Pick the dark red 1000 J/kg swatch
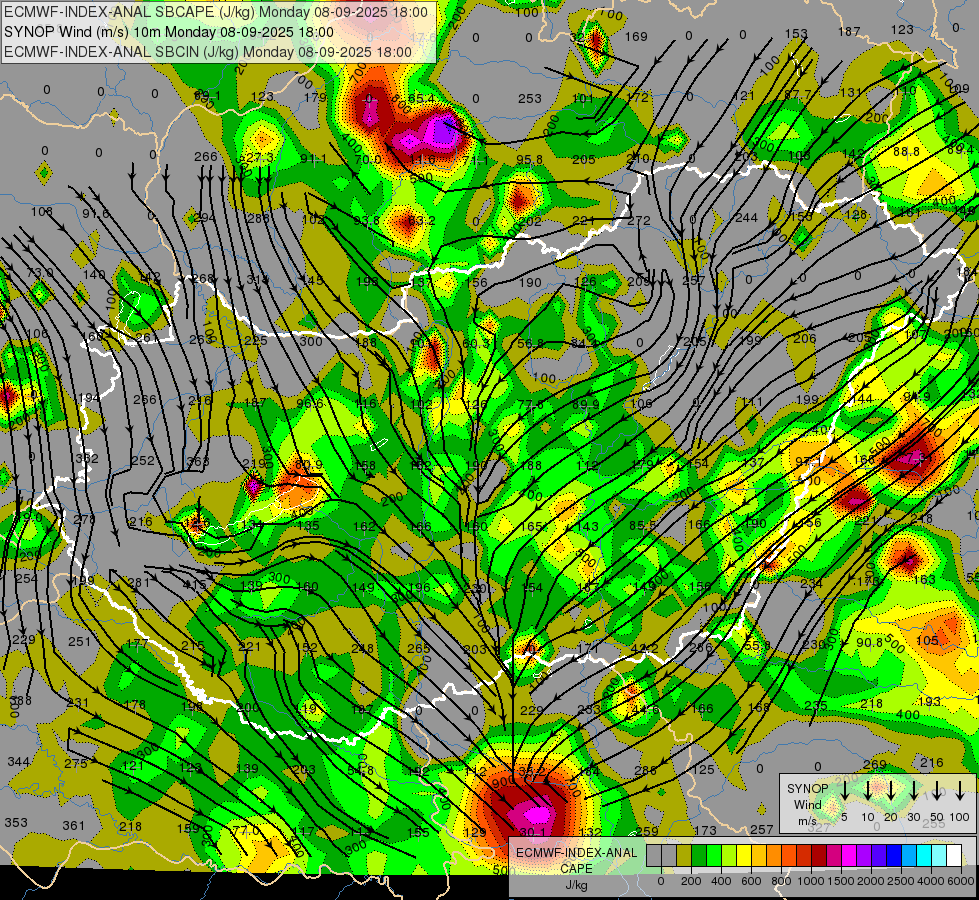The height and width of the screenshot is (900, 979). click(x=819, y=856)
